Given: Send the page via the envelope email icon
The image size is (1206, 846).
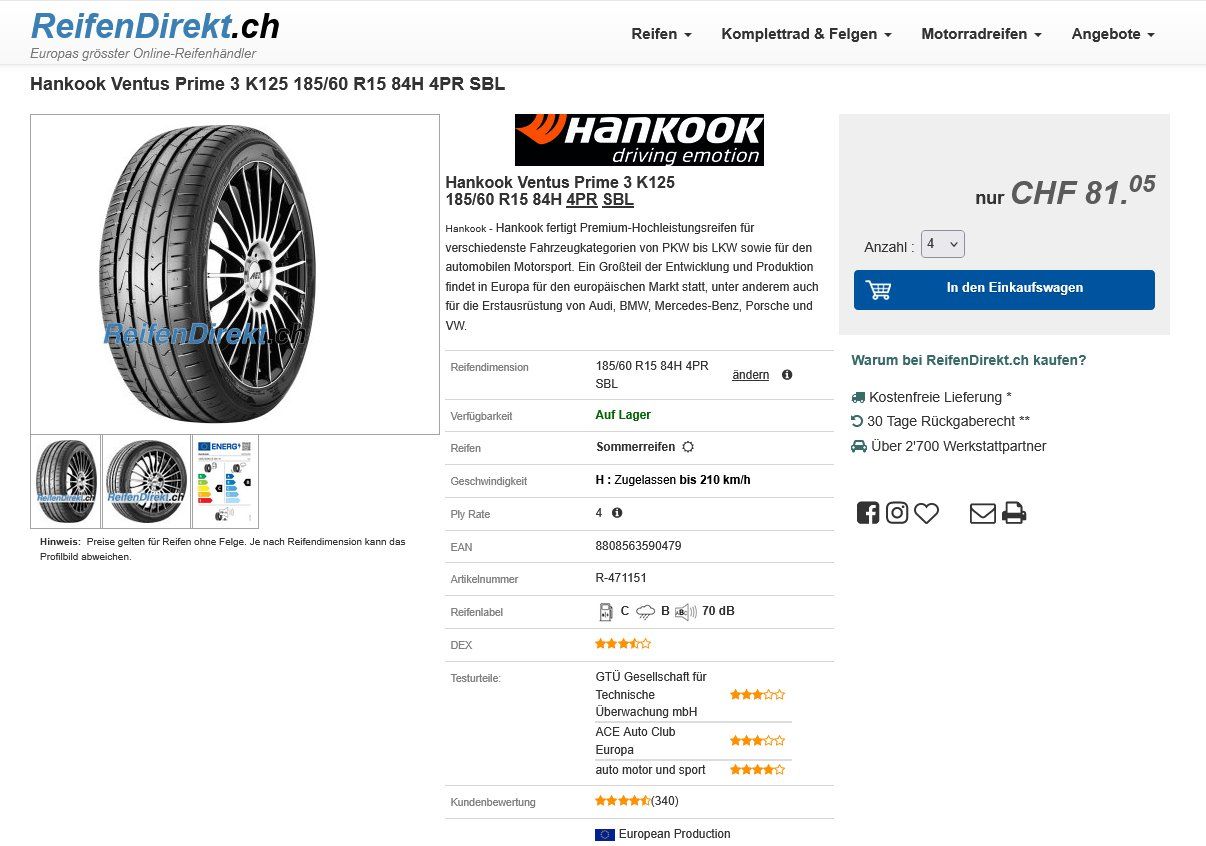Looking at the screenshot, I should pos(983,513).
